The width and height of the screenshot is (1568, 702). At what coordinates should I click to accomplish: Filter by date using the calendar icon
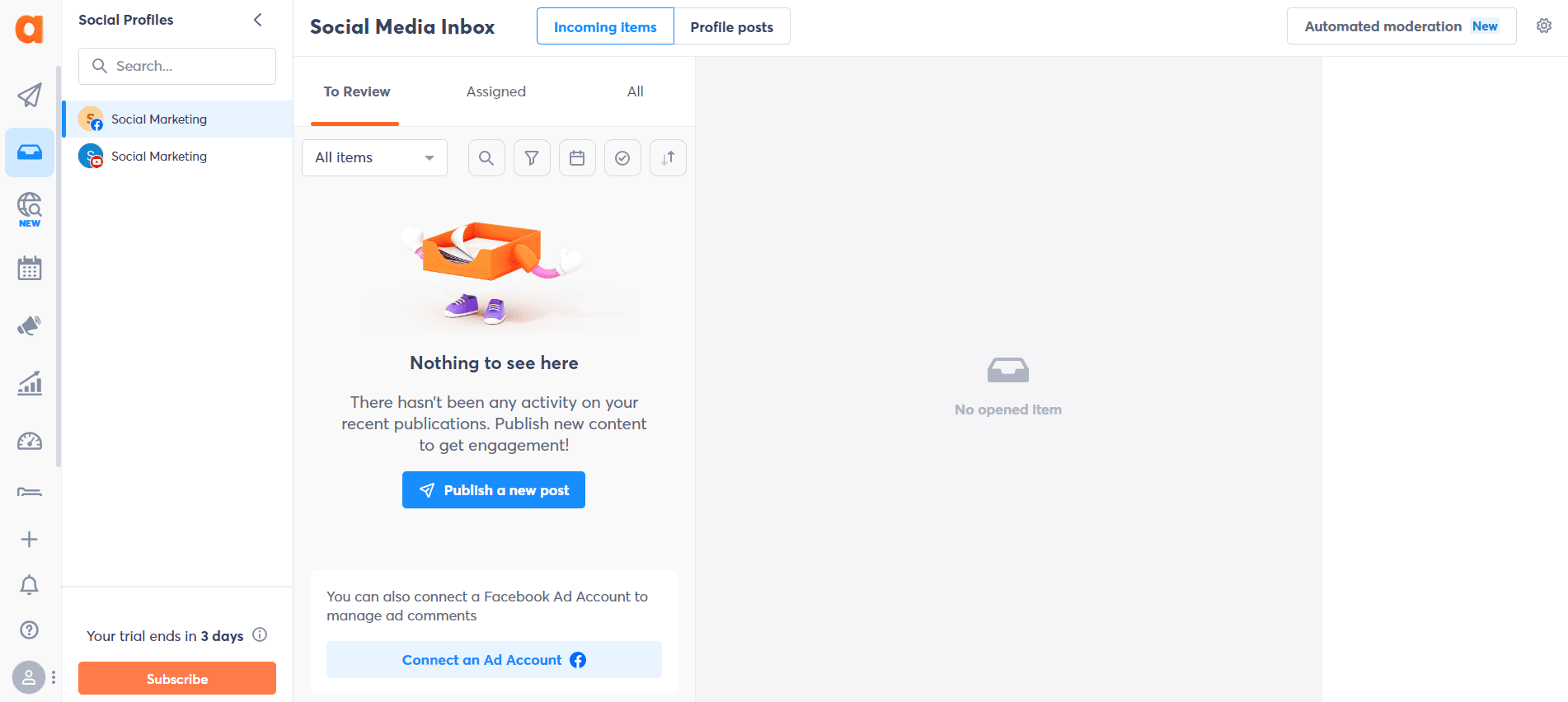pos(577,157)
